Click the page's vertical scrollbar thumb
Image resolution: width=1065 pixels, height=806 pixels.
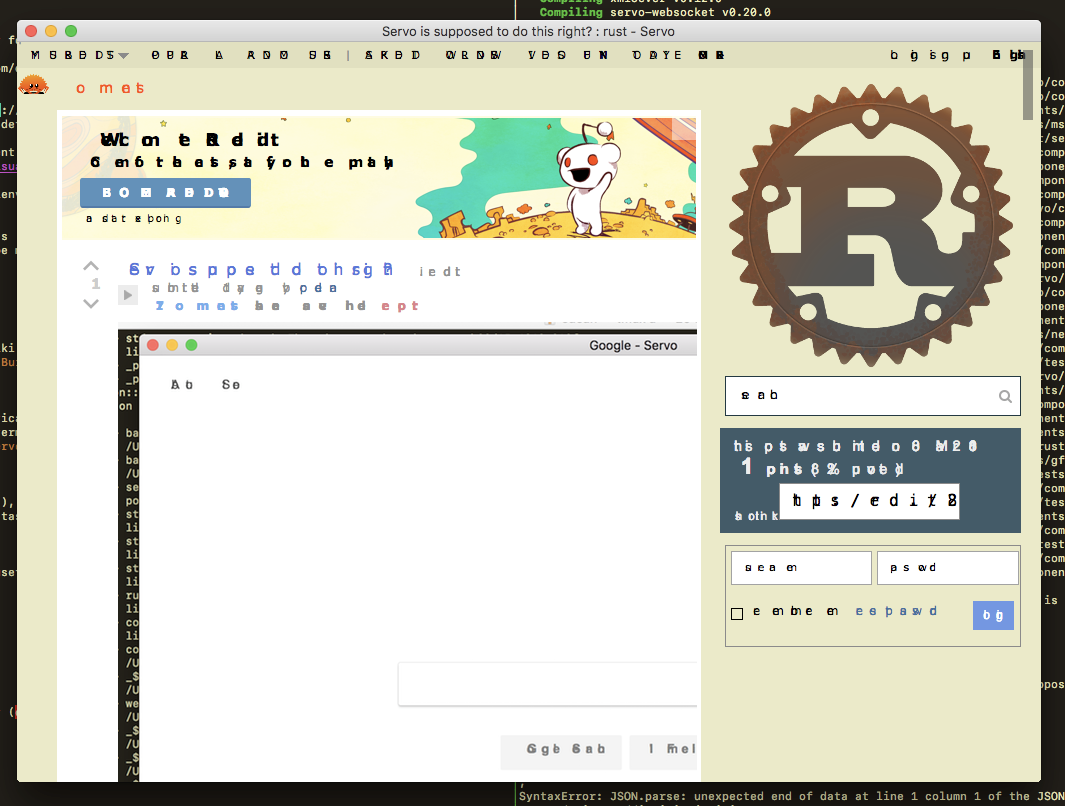(1028, 85)
